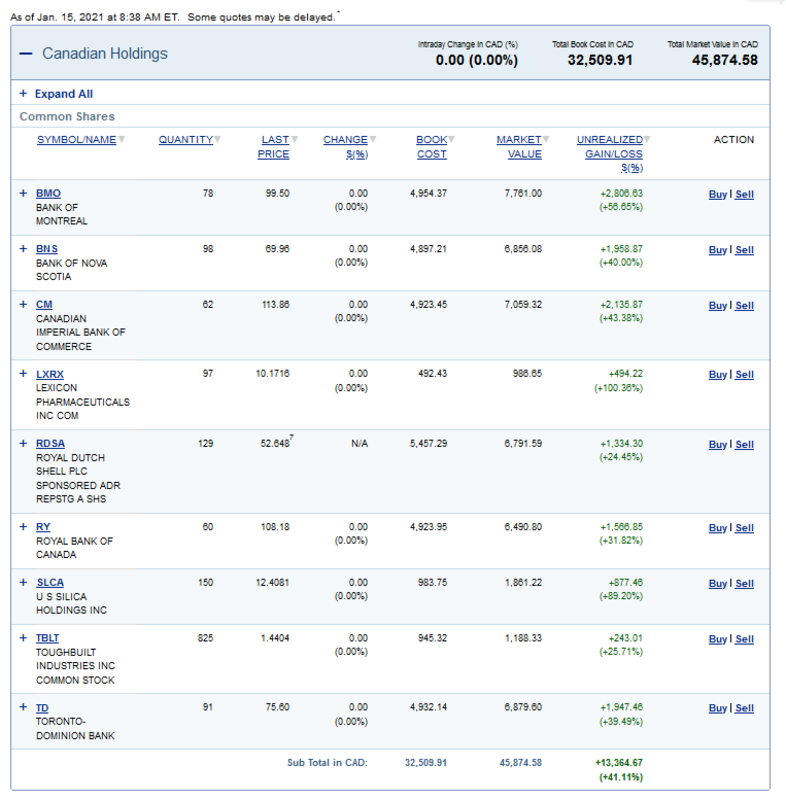Expand the BMO holding row
The image size is (786, 800).
pos(23,193)
